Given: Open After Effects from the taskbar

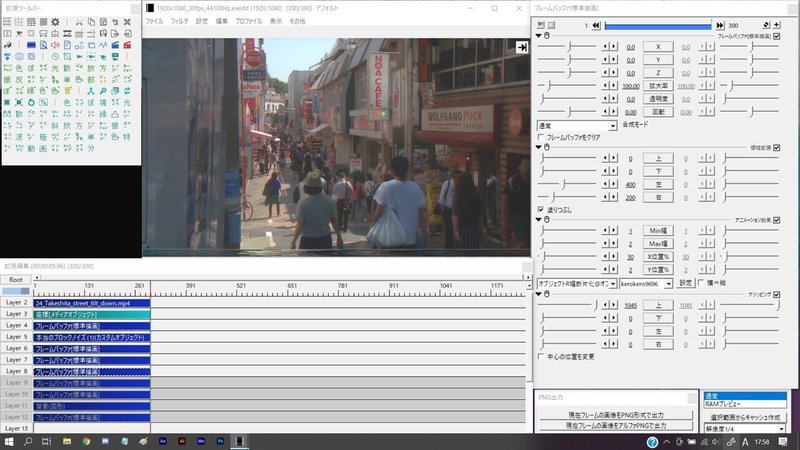Looking at the screenshot, I should coord(163,441).
